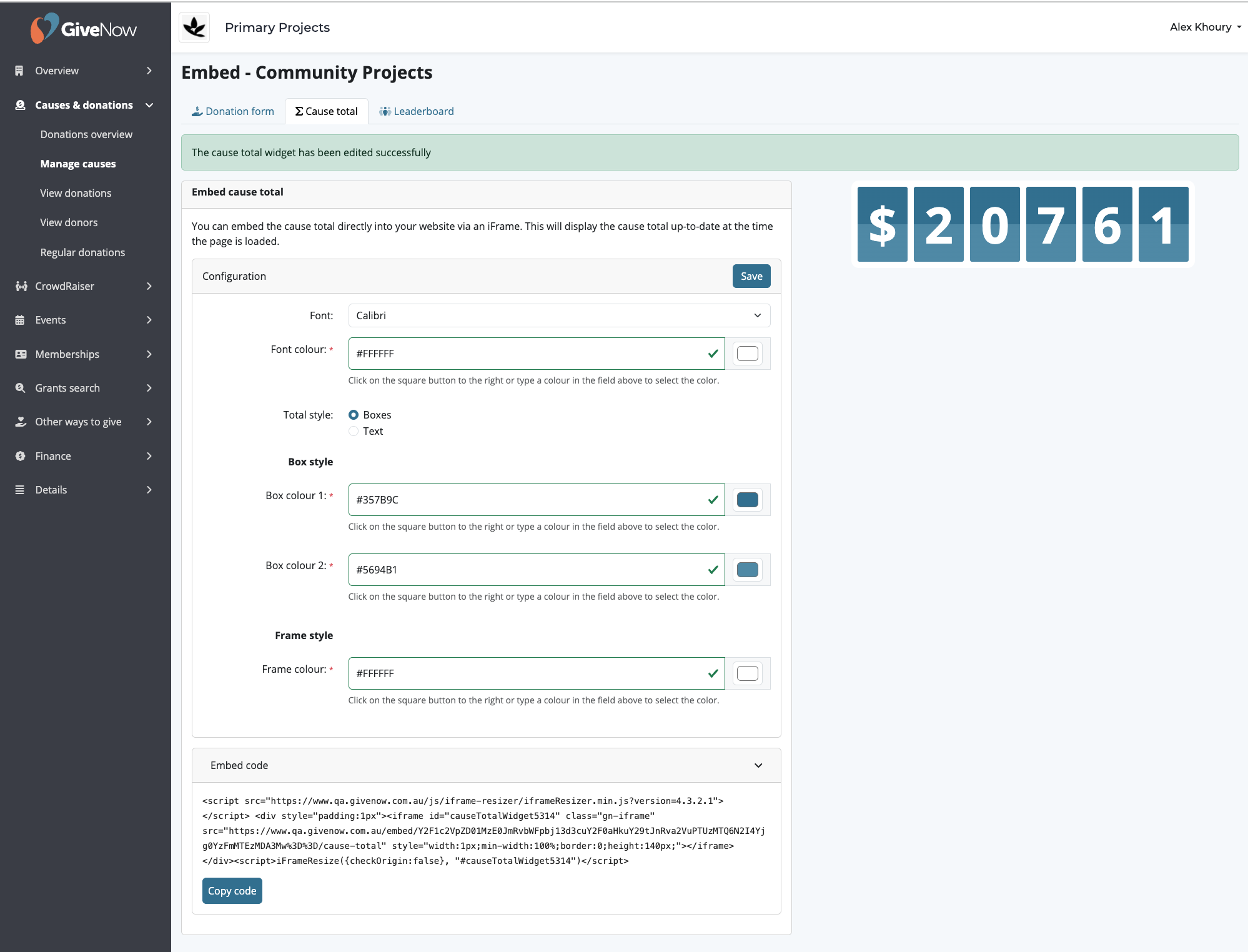Open the Font colour swatch picker

tap(748, 354)
